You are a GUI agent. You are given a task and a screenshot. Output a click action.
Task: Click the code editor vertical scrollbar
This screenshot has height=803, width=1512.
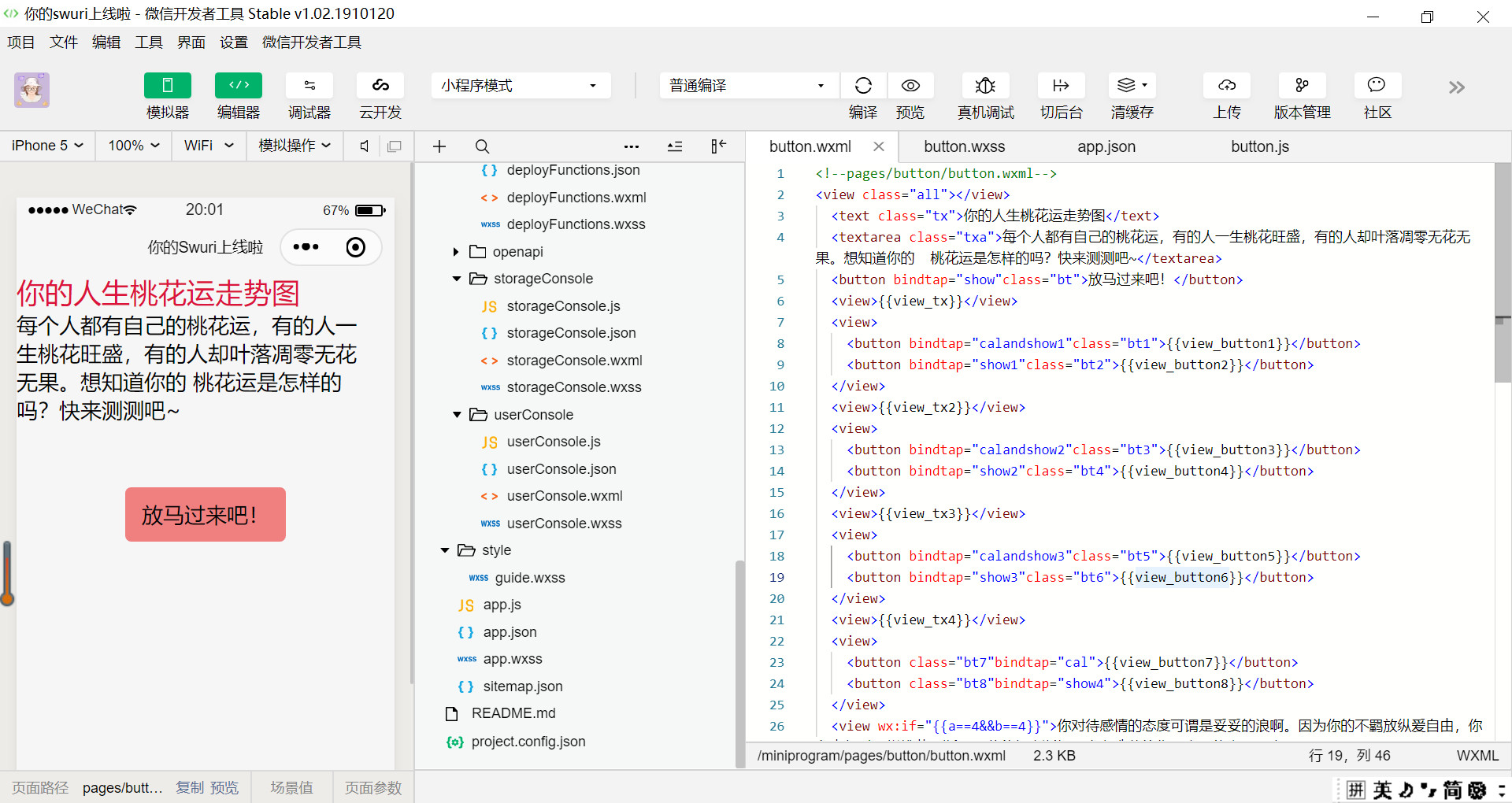(x=1503, y=272)
